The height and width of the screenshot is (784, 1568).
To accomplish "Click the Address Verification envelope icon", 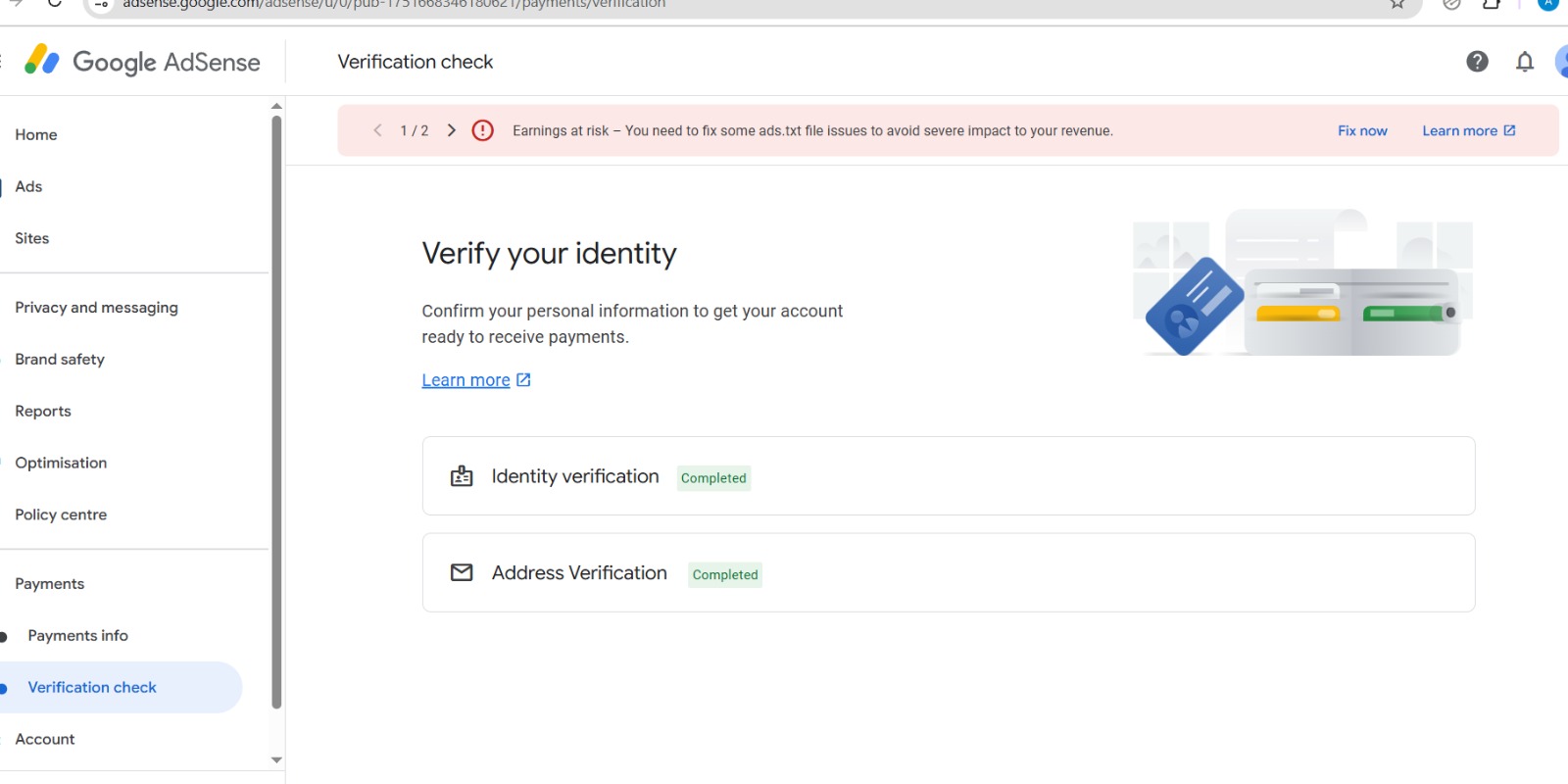I will coord(462,572).
